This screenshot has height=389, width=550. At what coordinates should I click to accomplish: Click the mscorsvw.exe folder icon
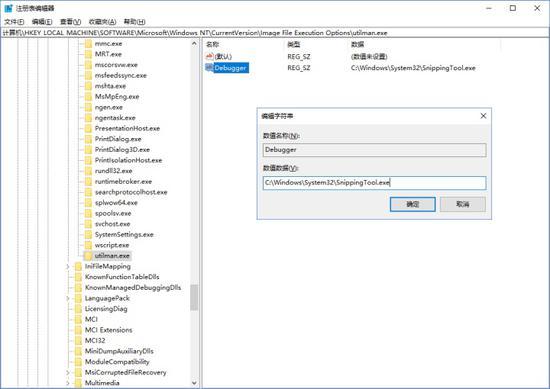(88, 65)
